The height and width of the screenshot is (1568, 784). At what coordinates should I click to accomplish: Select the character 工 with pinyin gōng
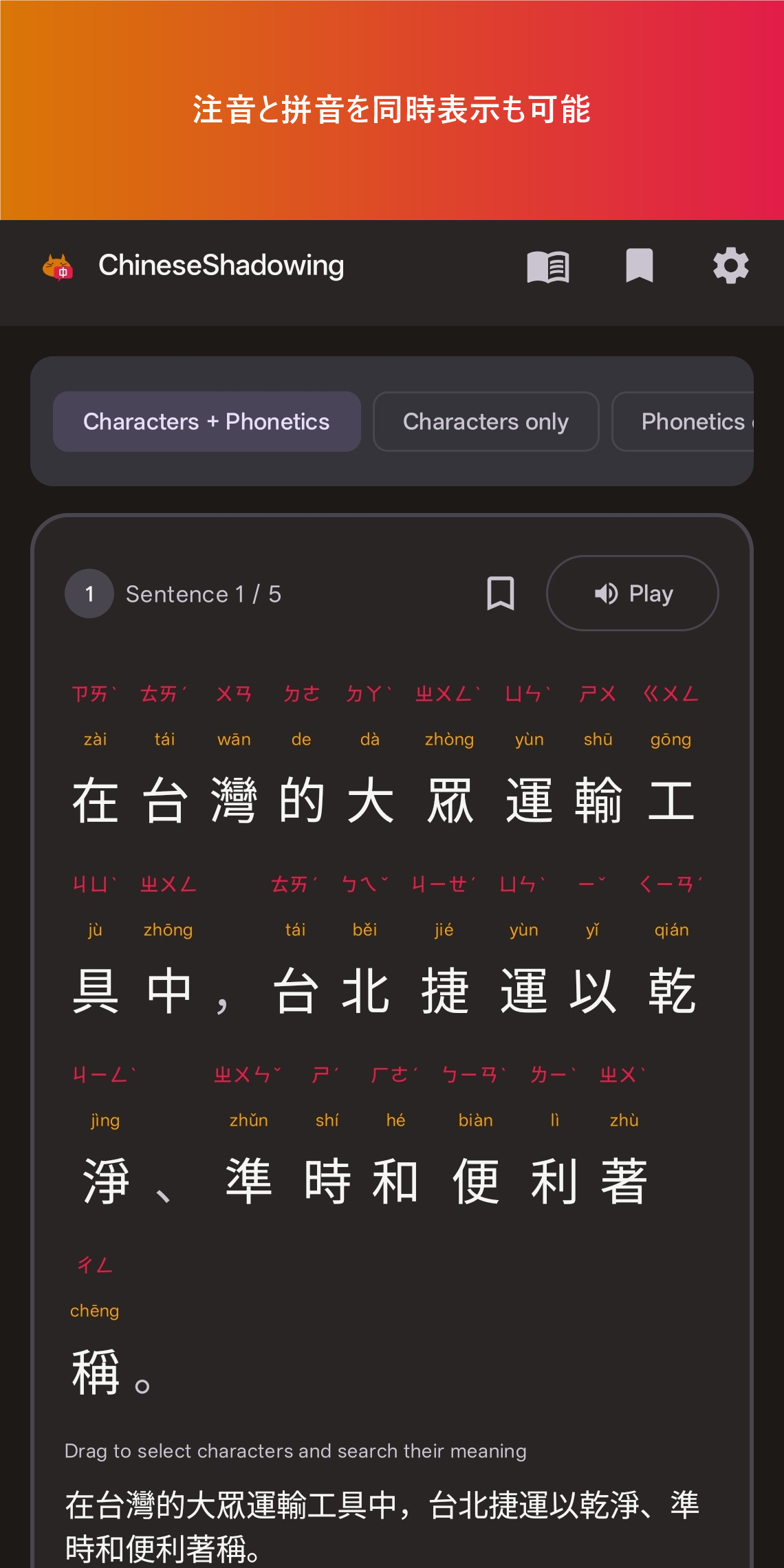point(671,801)
